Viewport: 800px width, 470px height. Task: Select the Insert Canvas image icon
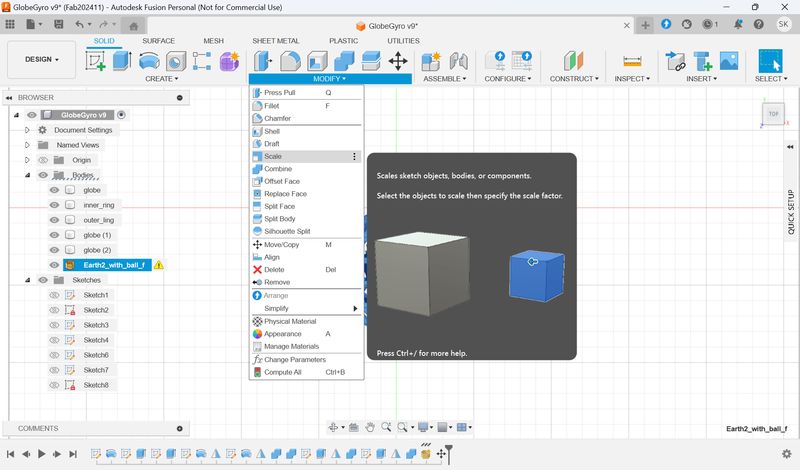729,61
